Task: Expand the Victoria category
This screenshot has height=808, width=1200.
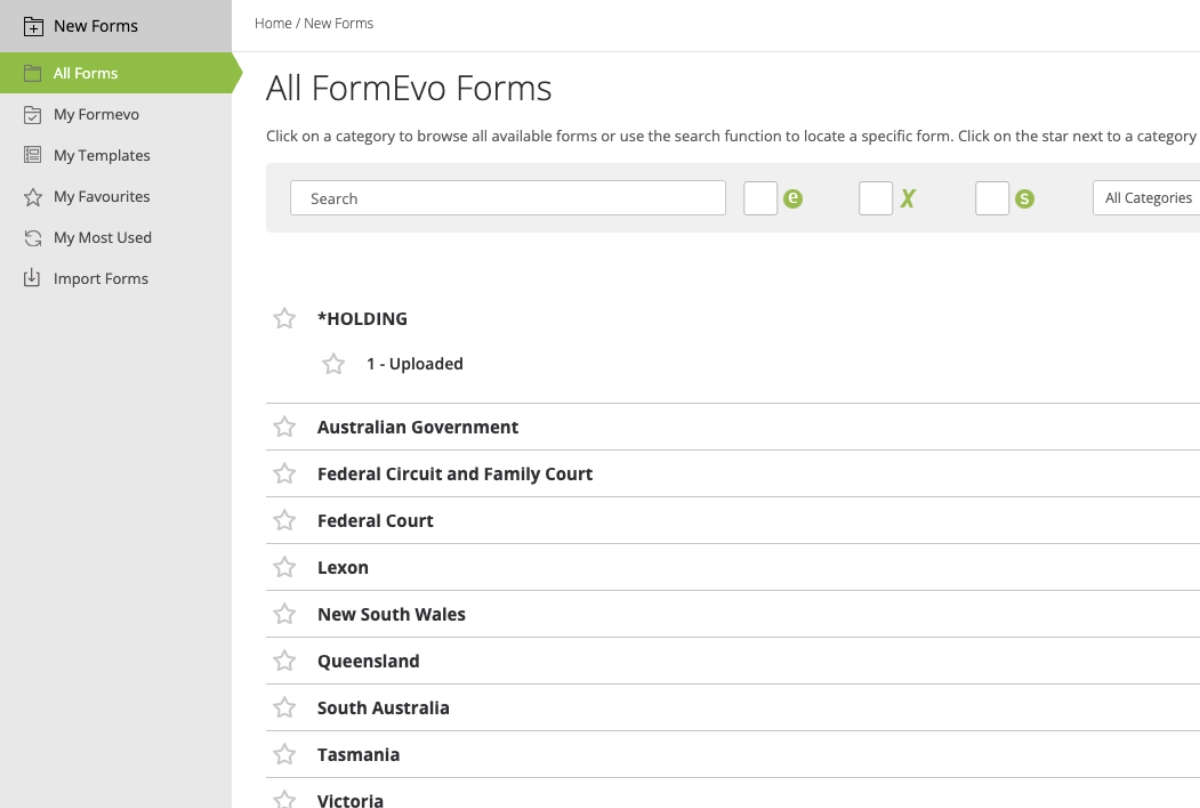Action: (x=350, y=800)
